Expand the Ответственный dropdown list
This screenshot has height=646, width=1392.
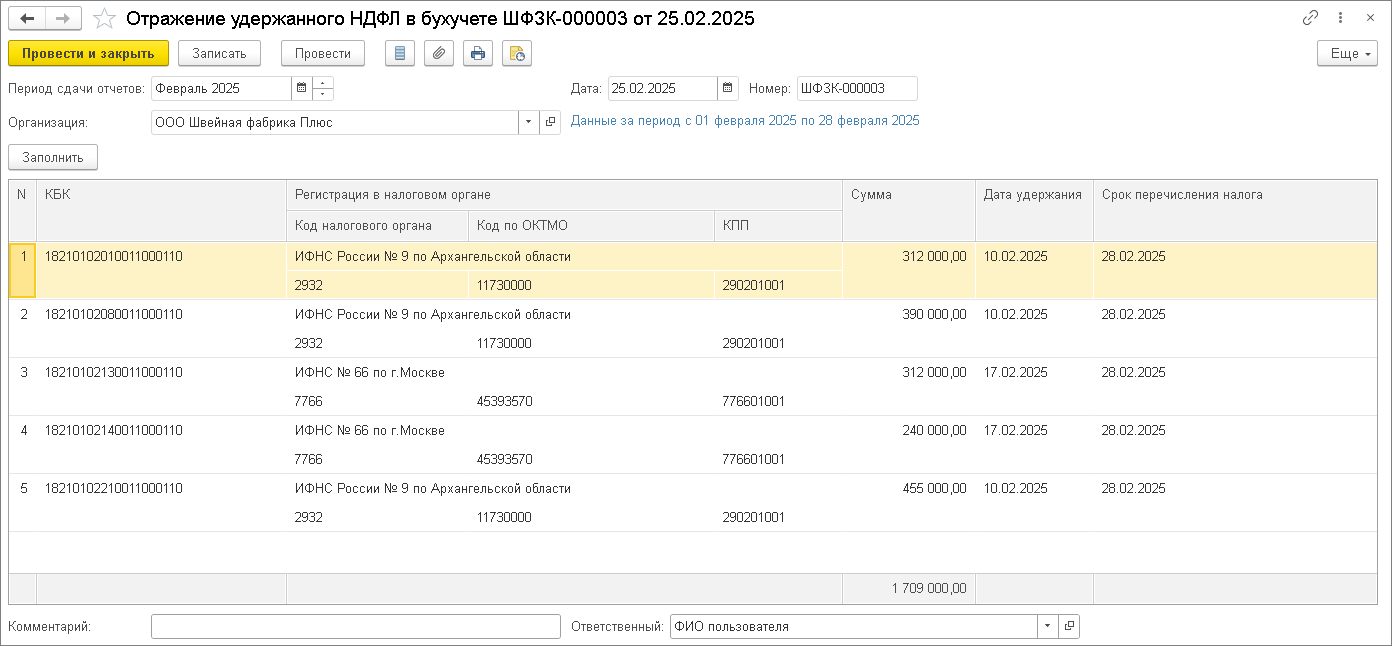(x=1048, y=626)
